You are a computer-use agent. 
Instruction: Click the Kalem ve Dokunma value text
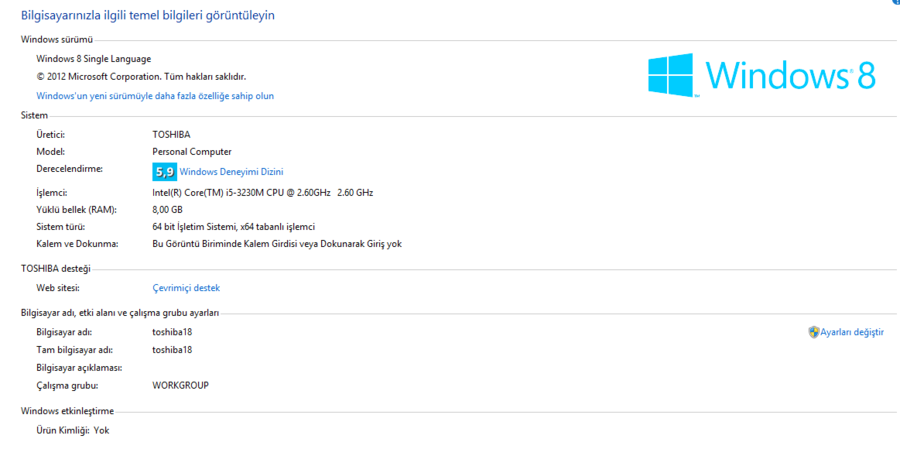(277, 244)
